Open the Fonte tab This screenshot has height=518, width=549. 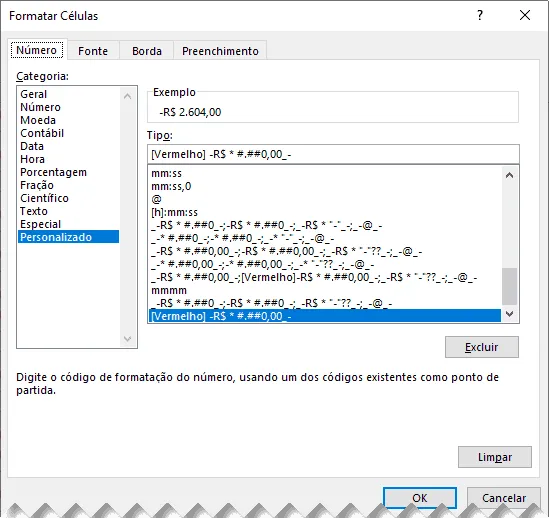[x=93, y=51]
